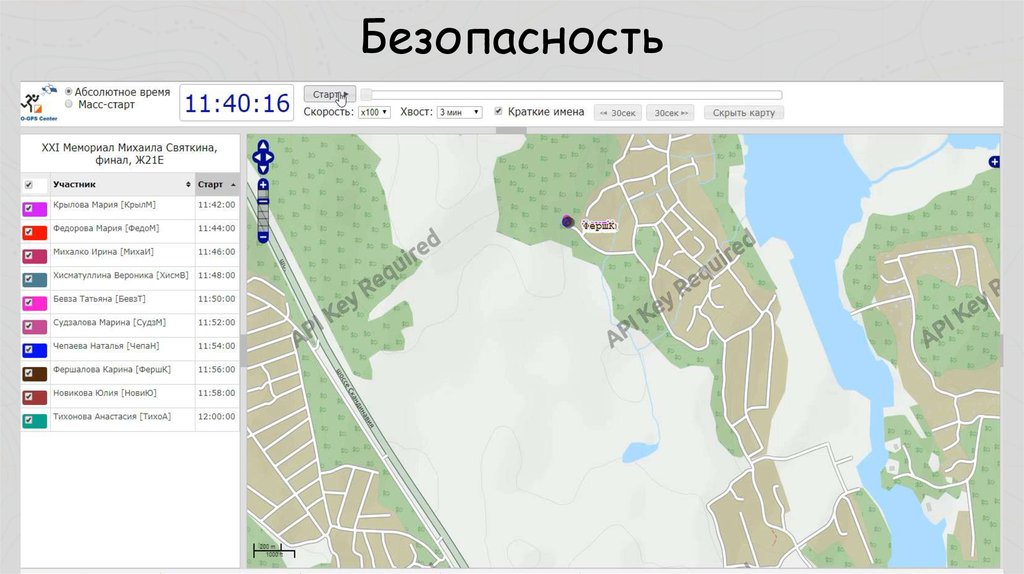Toggle the select-all participants checkbox
This screenshot has height=574, width=1024.
(28, 185)
